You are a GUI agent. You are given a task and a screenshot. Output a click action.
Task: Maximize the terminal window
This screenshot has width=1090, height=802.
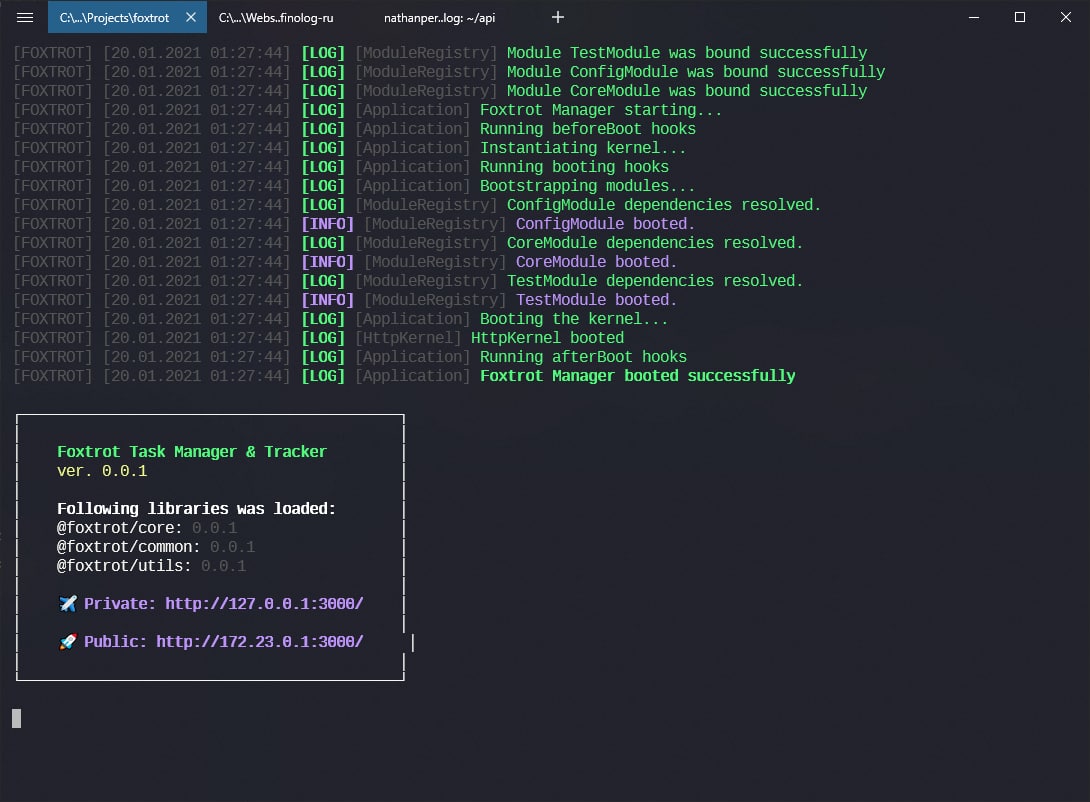1019,17
